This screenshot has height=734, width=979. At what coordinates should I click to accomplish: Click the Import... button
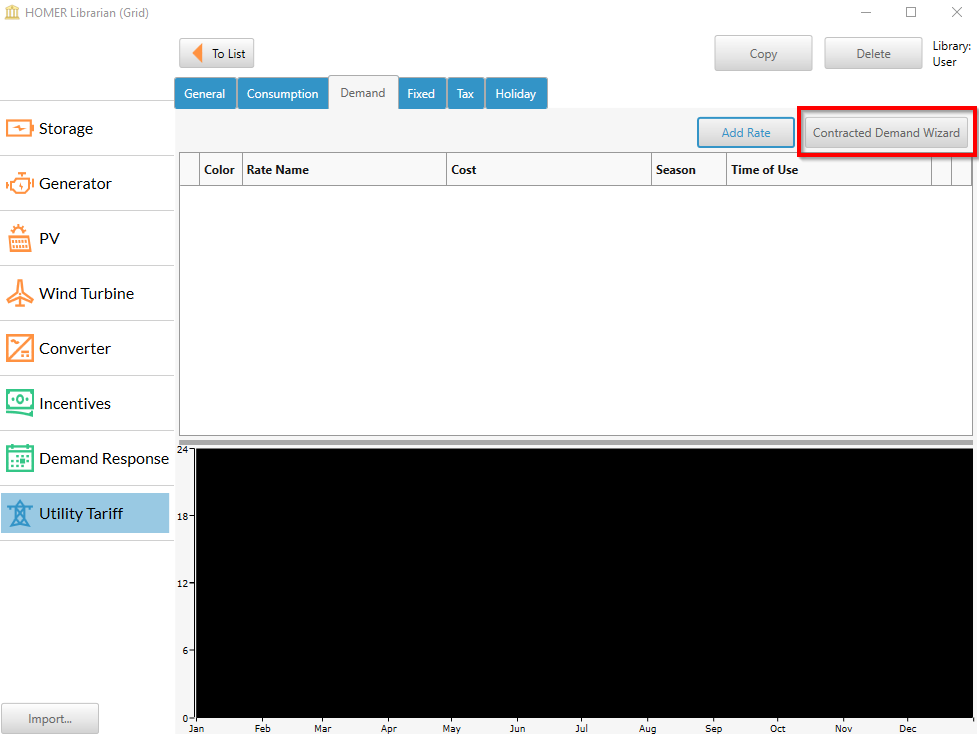click(50, 718)
